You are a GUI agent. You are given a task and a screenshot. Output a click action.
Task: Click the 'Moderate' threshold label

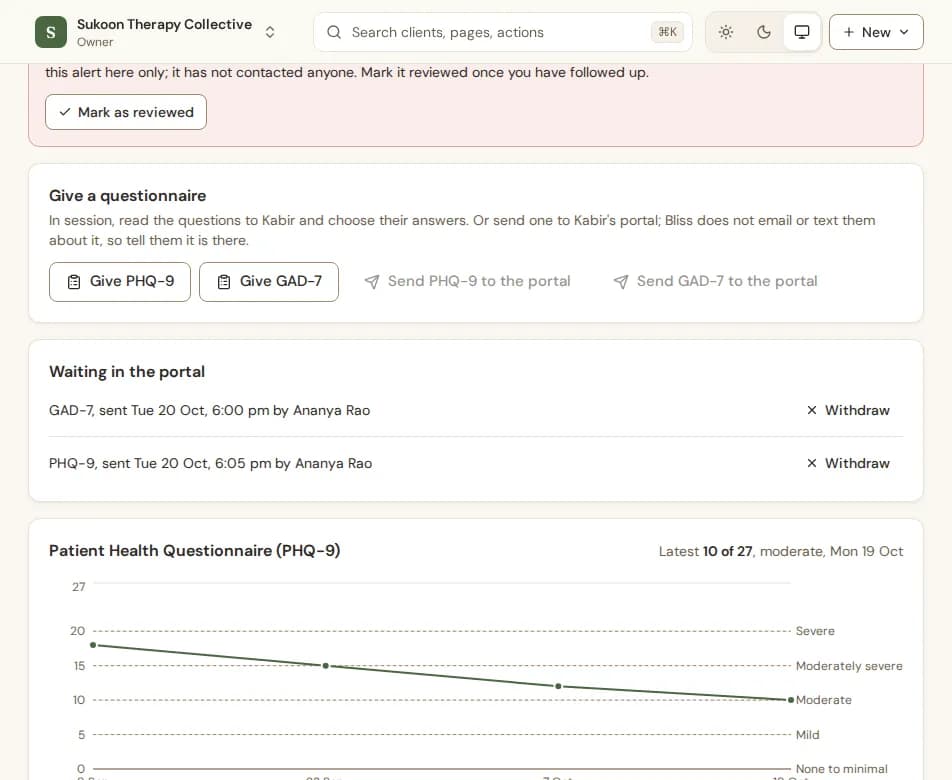click(x=823, y=700)
